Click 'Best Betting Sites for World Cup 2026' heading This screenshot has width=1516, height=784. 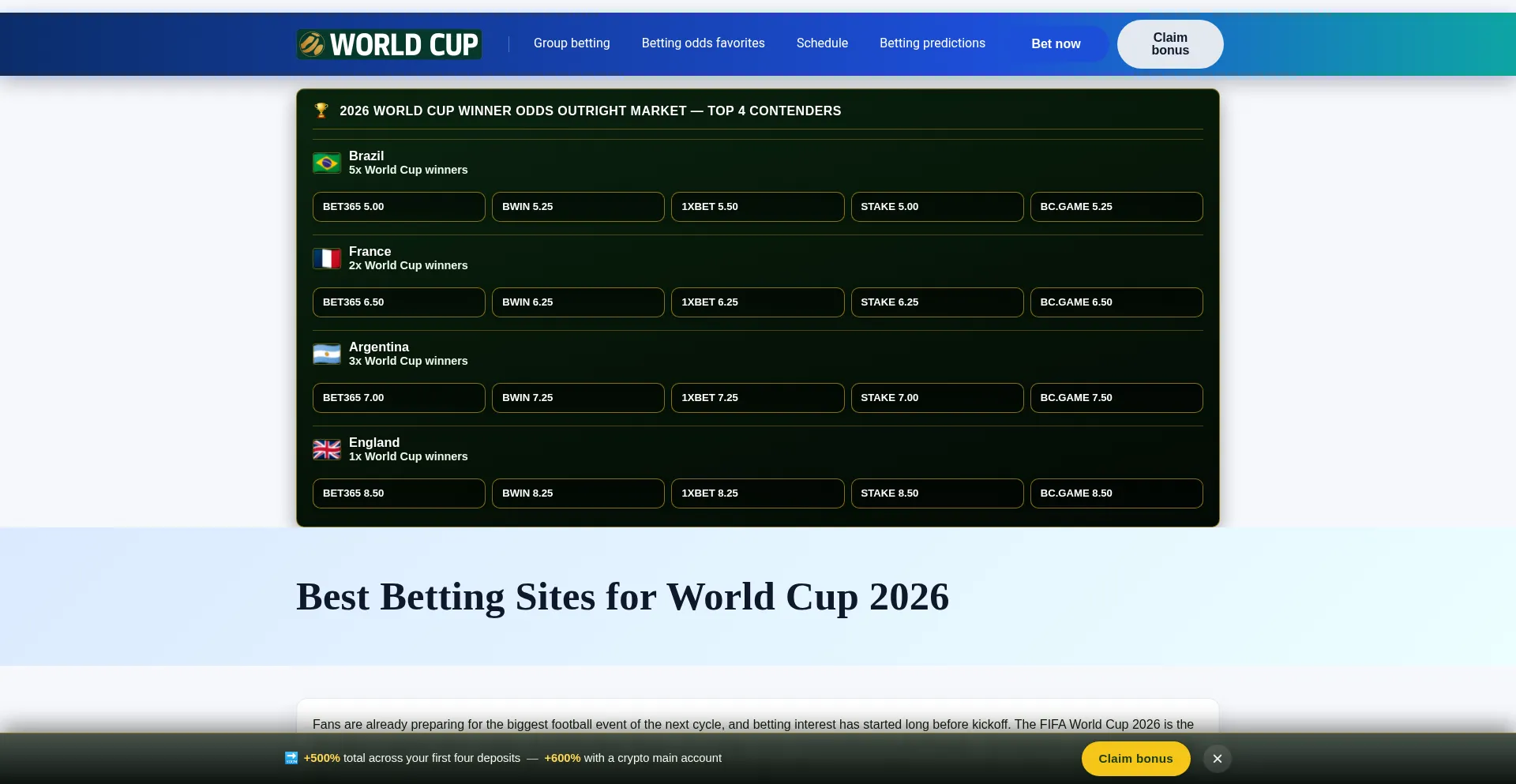click(x=622, y=597)
